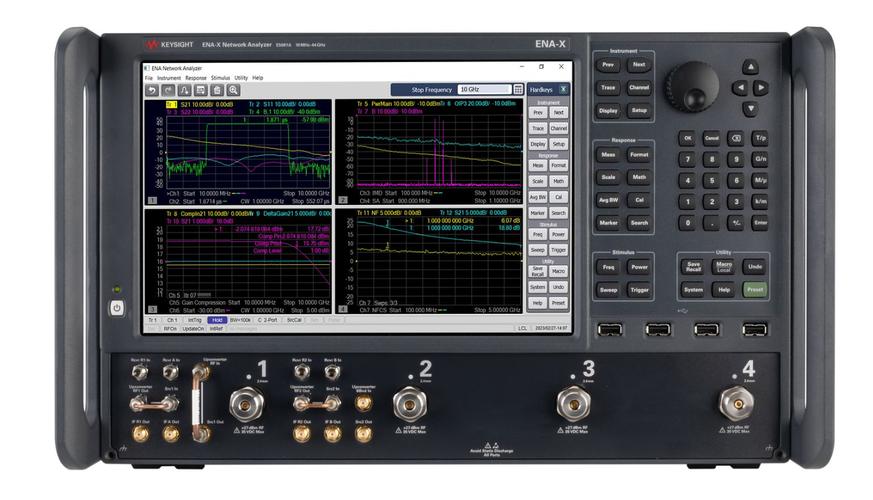Screen dimensions: 873x500
Task: Open the Response menu
Action: [195, 78]
